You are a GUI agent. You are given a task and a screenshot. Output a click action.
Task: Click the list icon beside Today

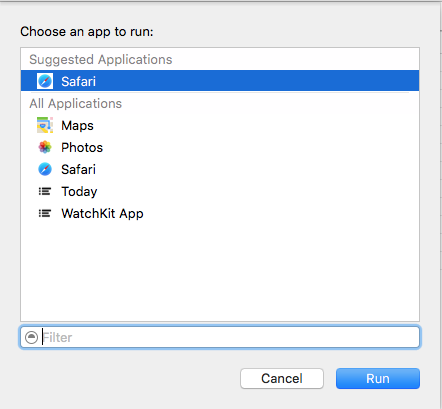click(45, 191)
